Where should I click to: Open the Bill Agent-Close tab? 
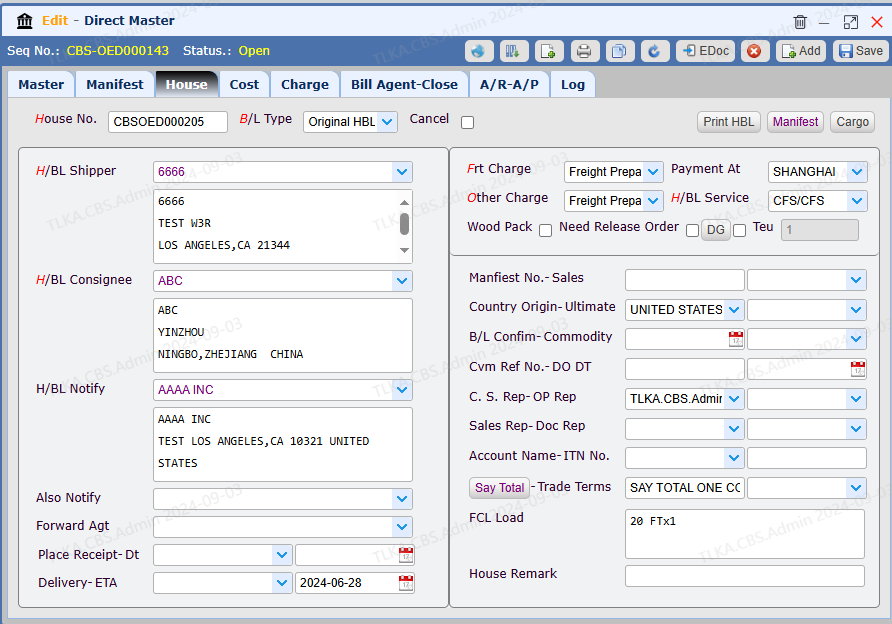404,85
